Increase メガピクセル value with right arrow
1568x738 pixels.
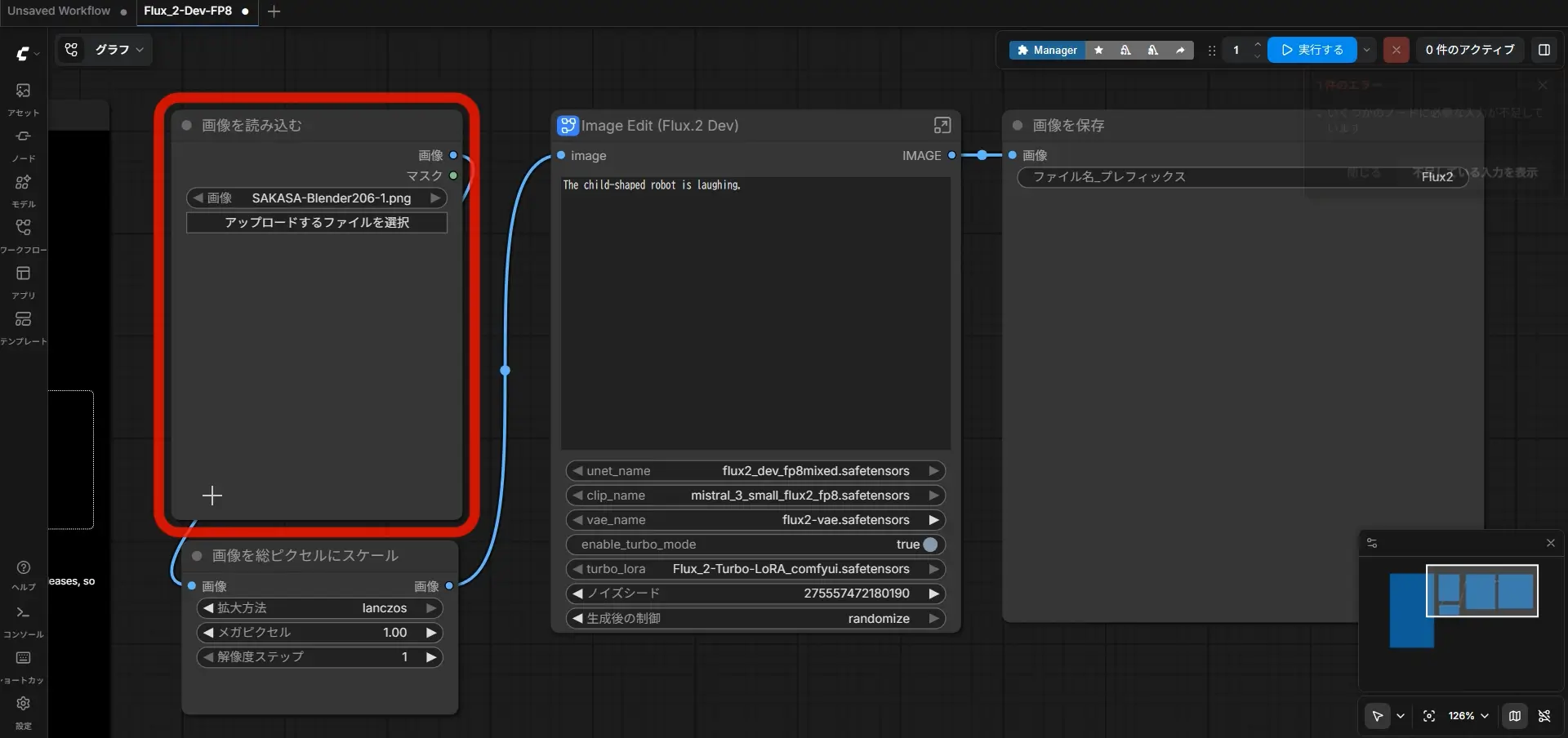click(x=431, y=633)
